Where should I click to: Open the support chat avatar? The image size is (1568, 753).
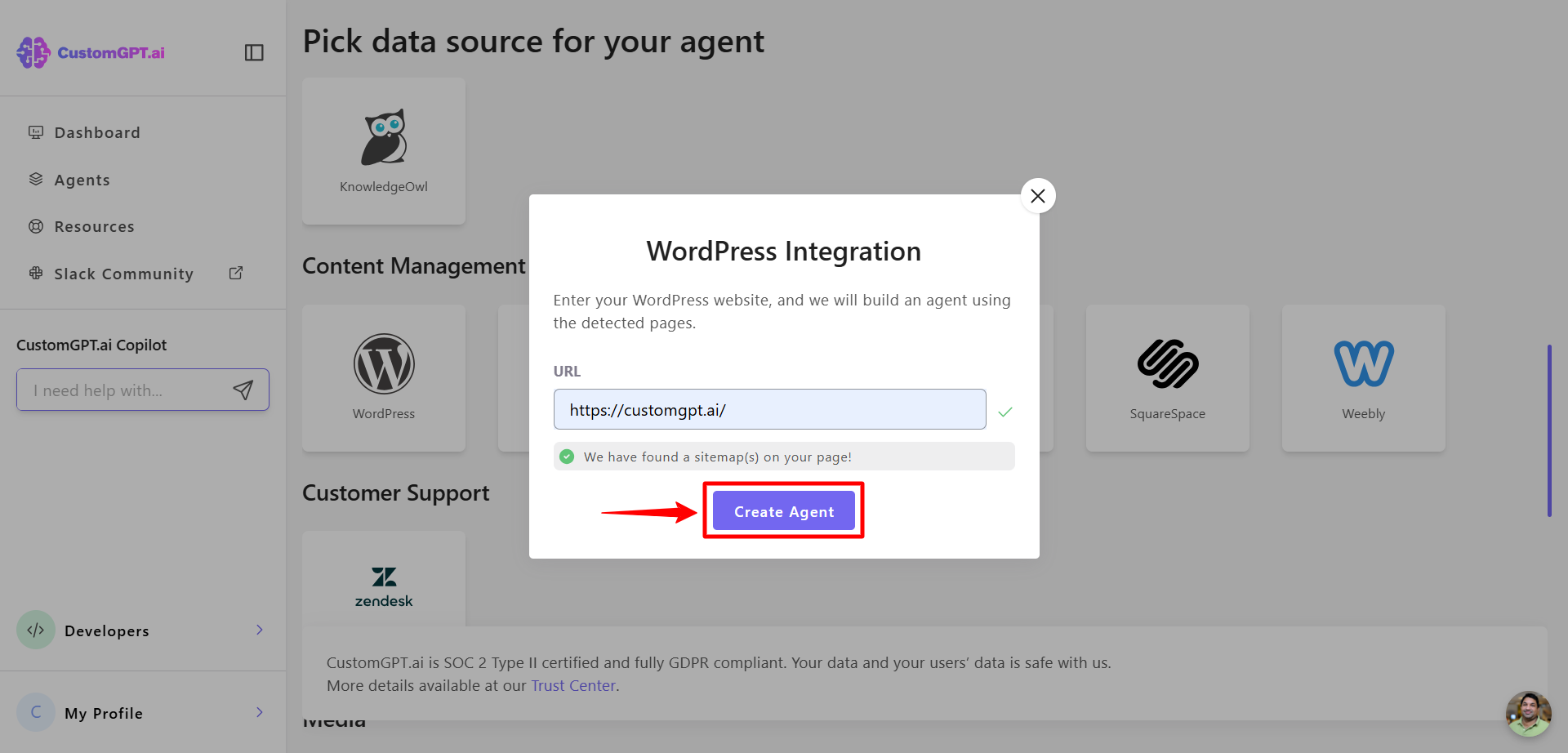[1528, 714]
